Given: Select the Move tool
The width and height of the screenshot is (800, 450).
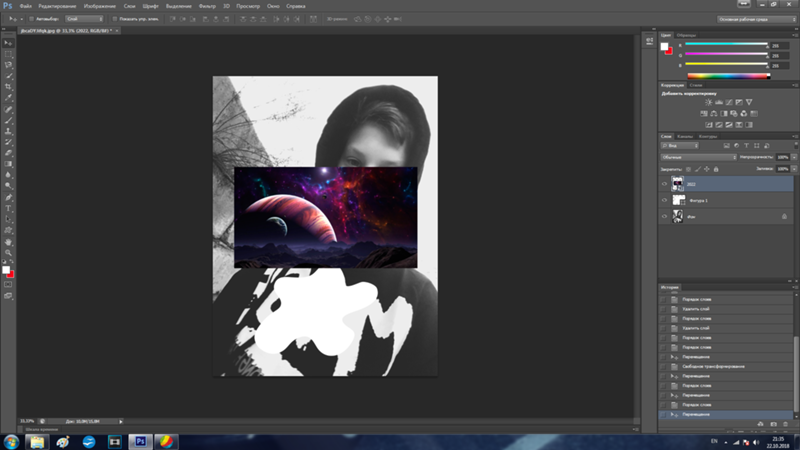Looking at the screenshot, I should tap(8, 43).
